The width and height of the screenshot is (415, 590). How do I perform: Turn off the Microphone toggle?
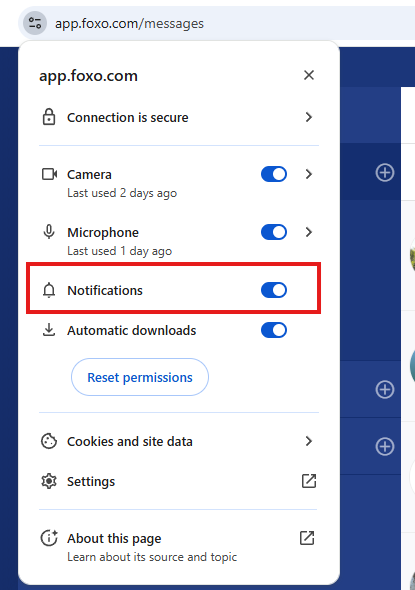(x=274, y=232)
